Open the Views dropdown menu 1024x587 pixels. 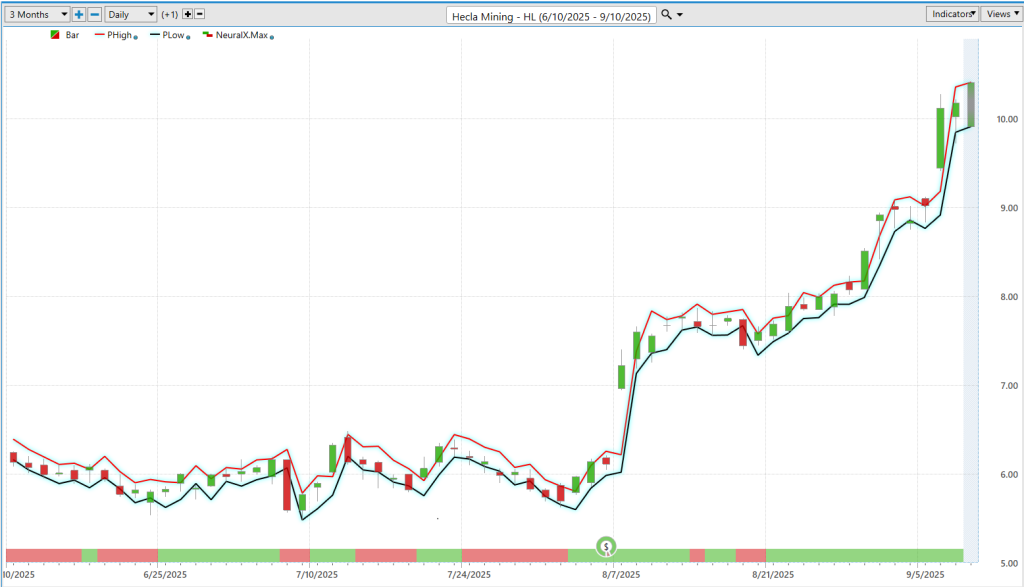(x=1002, y=14)
